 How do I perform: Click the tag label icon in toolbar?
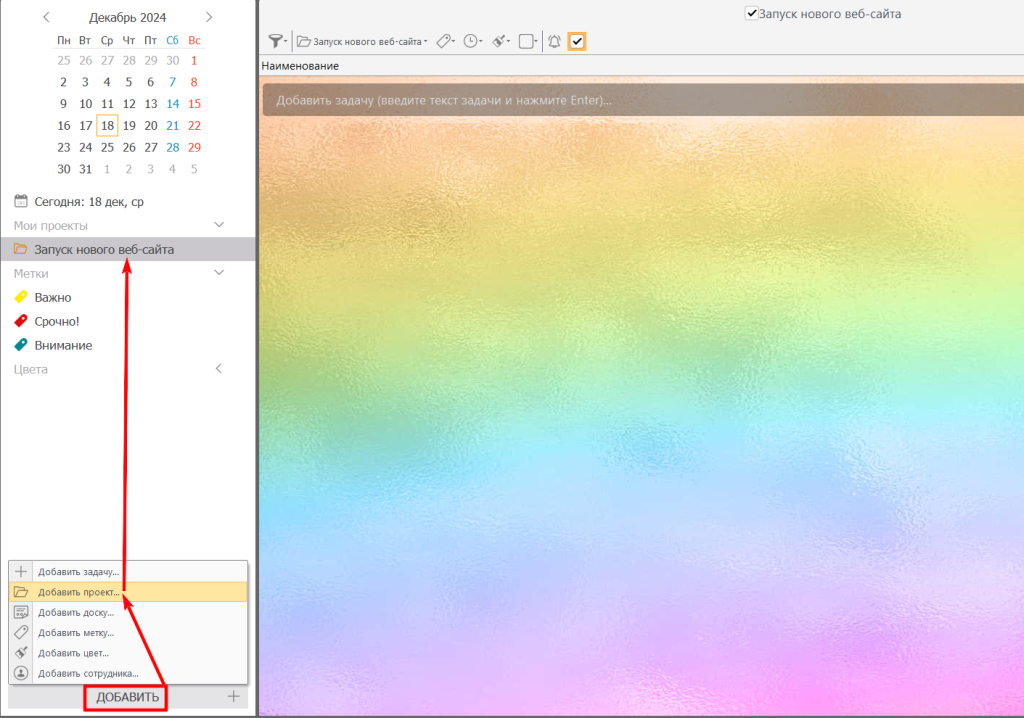(x=445, y=41)
